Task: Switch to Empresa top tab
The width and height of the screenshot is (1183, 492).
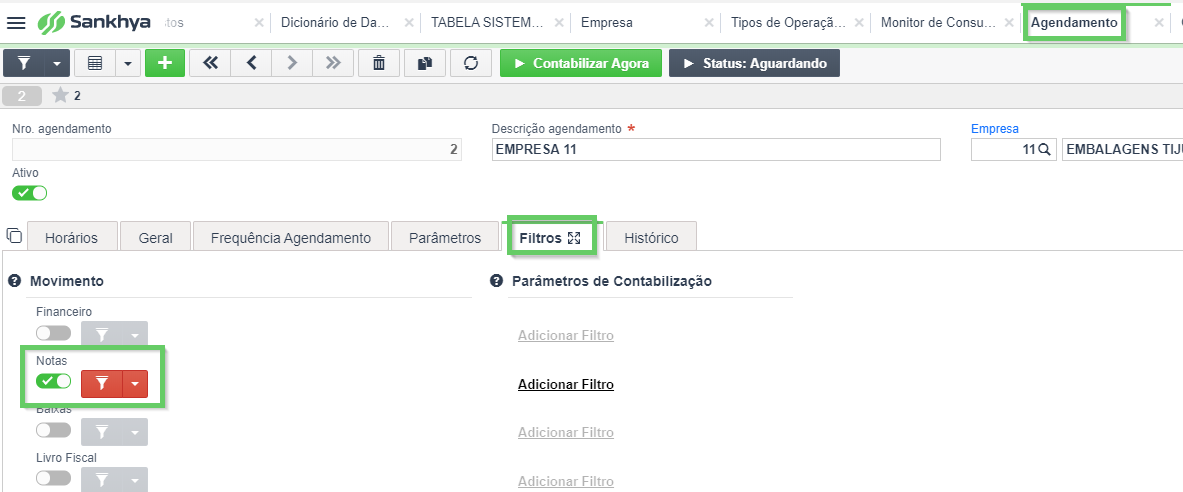Action: tap(607, 23)
